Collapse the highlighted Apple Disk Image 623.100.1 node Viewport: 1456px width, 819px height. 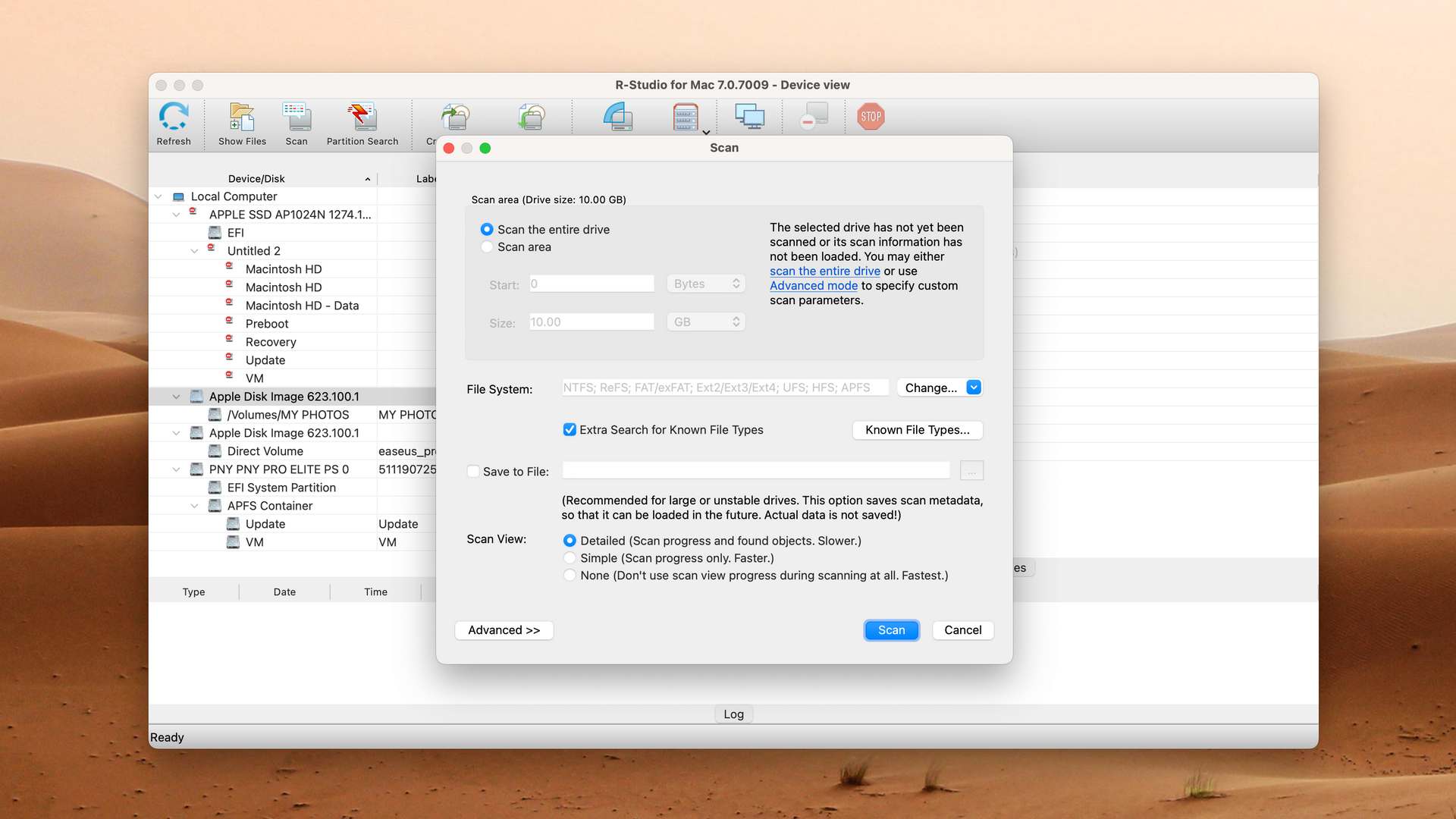tap(176, 397)
